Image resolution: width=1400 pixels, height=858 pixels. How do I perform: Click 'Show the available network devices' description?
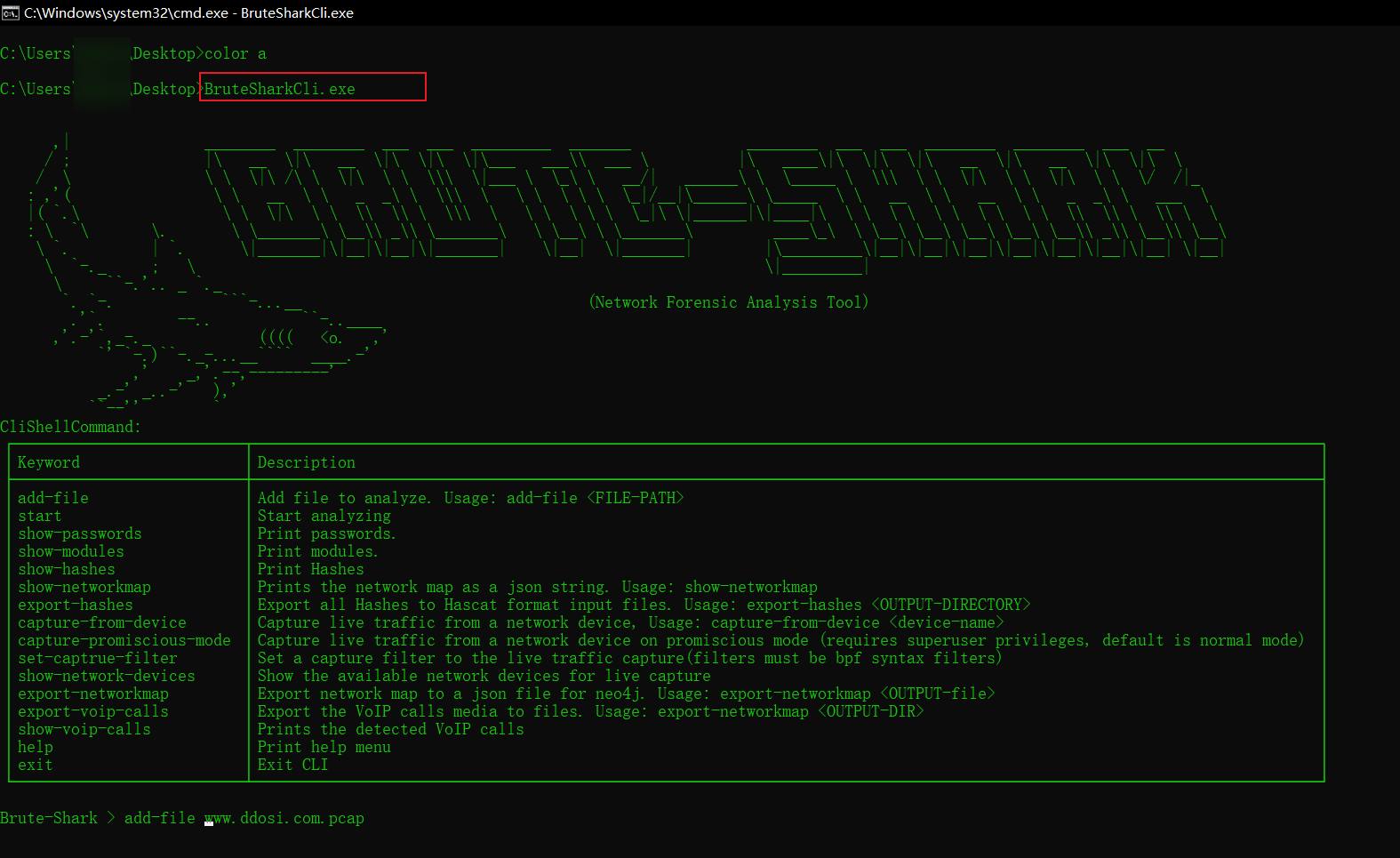[x=484, y=676]
